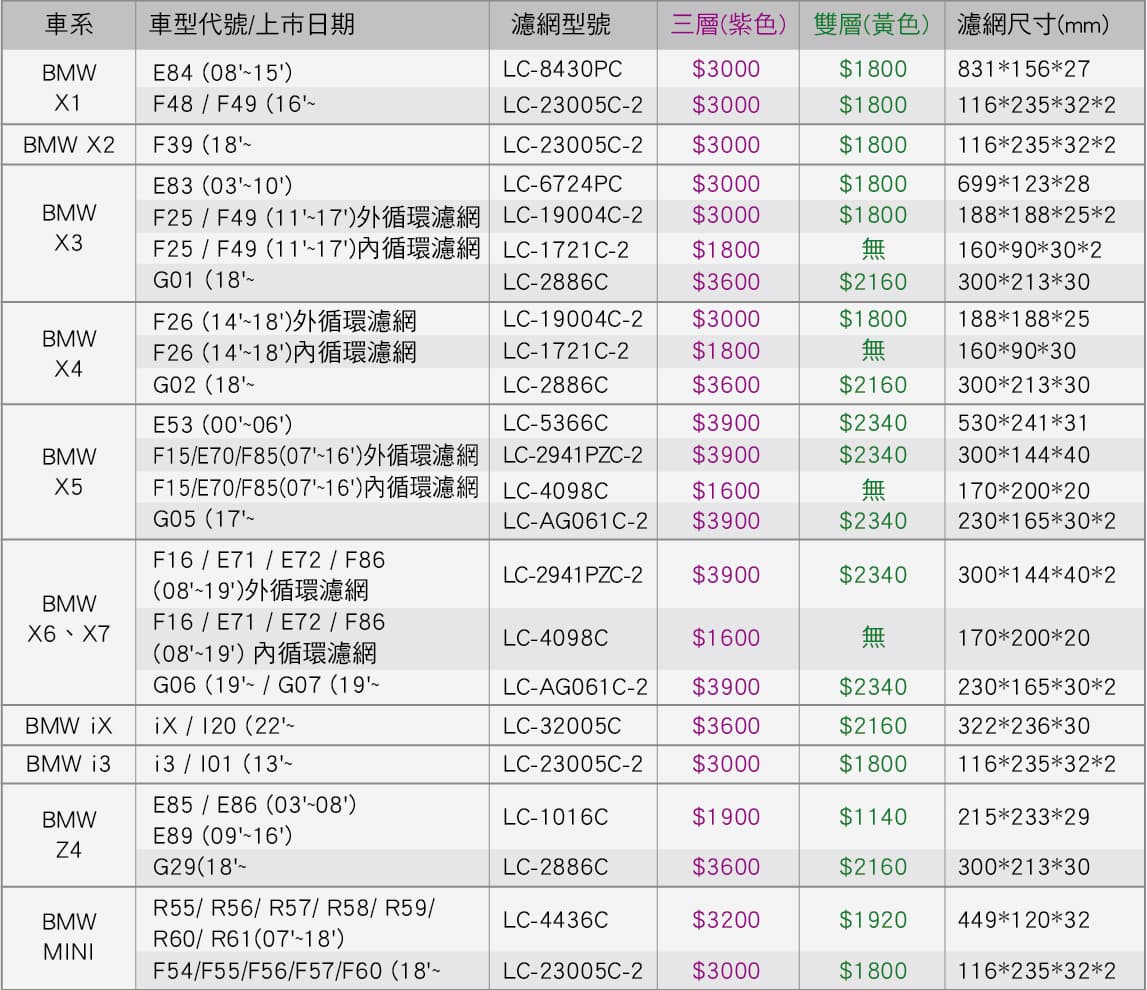The height and width of the screenshot is (990, 1147).
Task: Click $1600 in the X5 LC-4098C row
Action: point(726,490)
